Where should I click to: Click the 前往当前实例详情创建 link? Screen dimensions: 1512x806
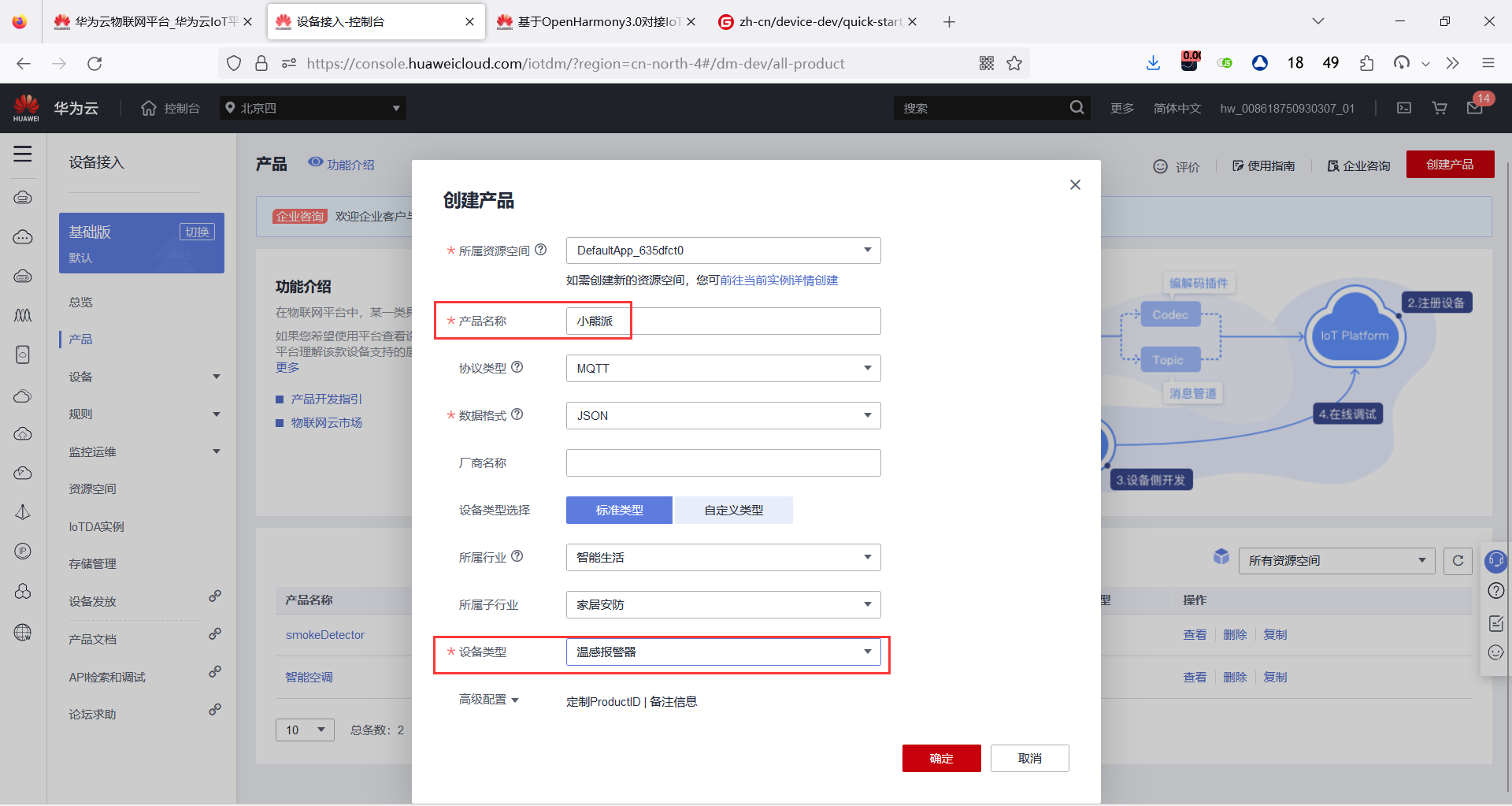tap(779, 280)
